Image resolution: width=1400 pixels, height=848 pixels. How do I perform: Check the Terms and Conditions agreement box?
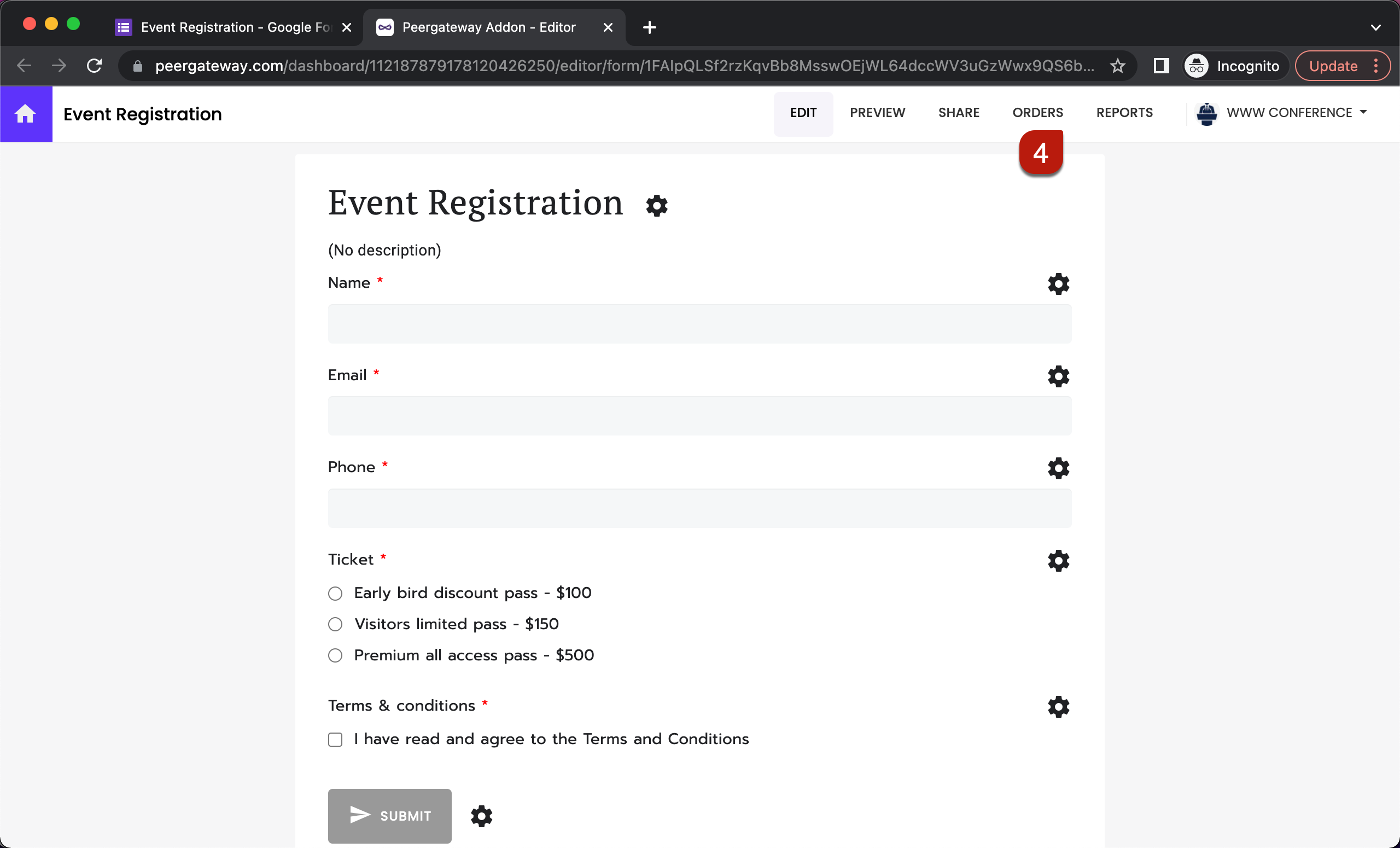click(x=335, y=740)
